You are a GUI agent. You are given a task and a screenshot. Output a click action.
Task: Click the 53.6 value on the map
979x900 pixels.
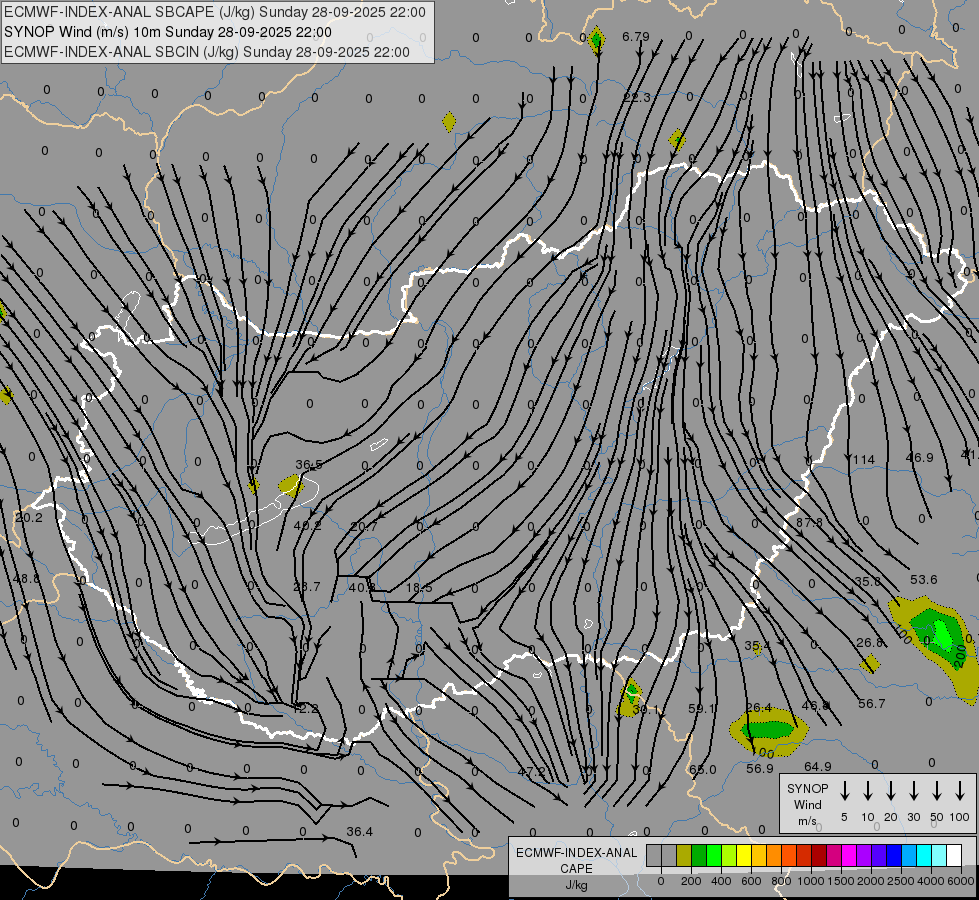[923, 580]
